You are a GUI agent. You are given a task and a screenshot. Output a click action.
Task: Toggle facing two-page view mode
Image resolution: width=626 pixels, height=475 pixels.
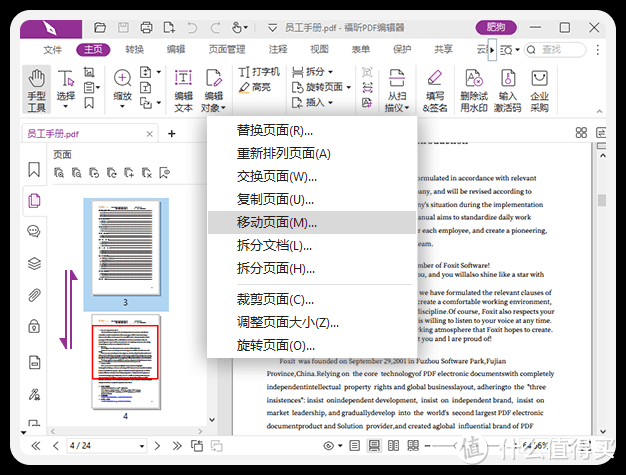point(393,445)
